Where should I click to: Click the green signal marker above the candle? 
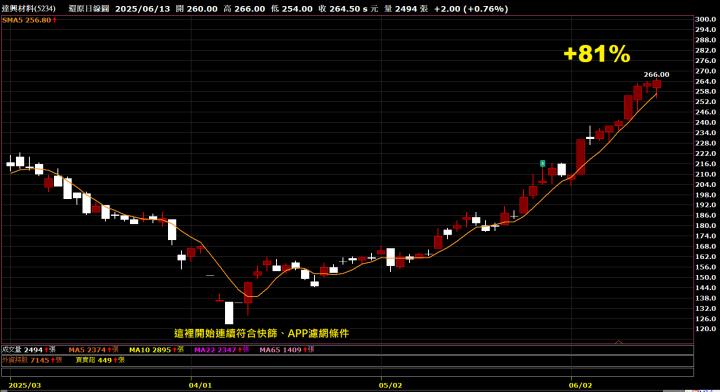click(542, 163)
